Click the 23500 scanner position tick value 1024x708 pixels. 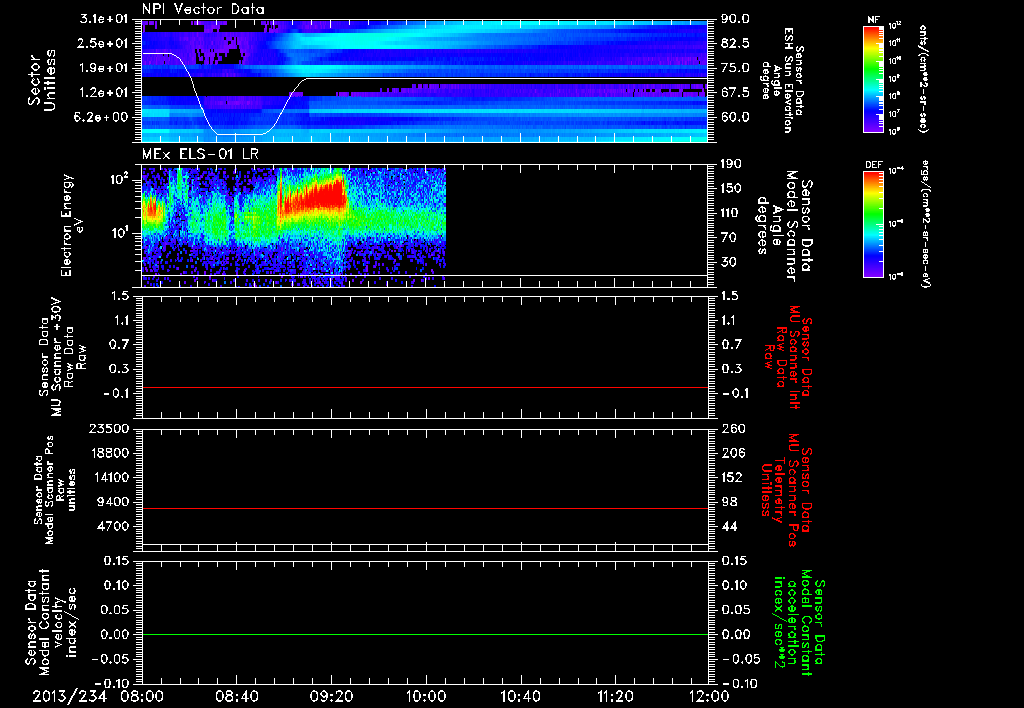[109, 428]
